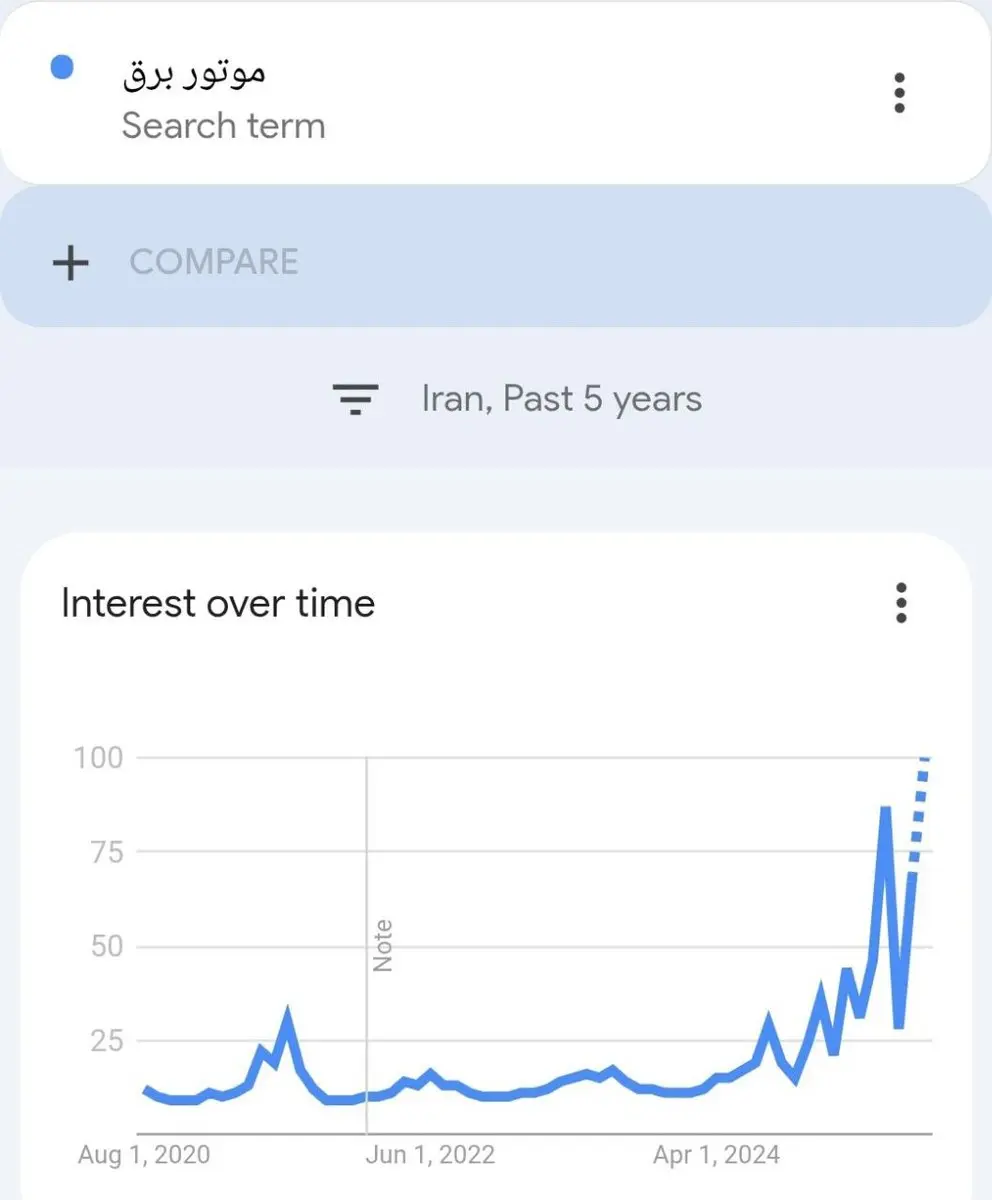Image resolution: width=992 pixels, height=1200 pixels.
Task: Open Interest over time options menu
Action: click(x=901, y=603)
